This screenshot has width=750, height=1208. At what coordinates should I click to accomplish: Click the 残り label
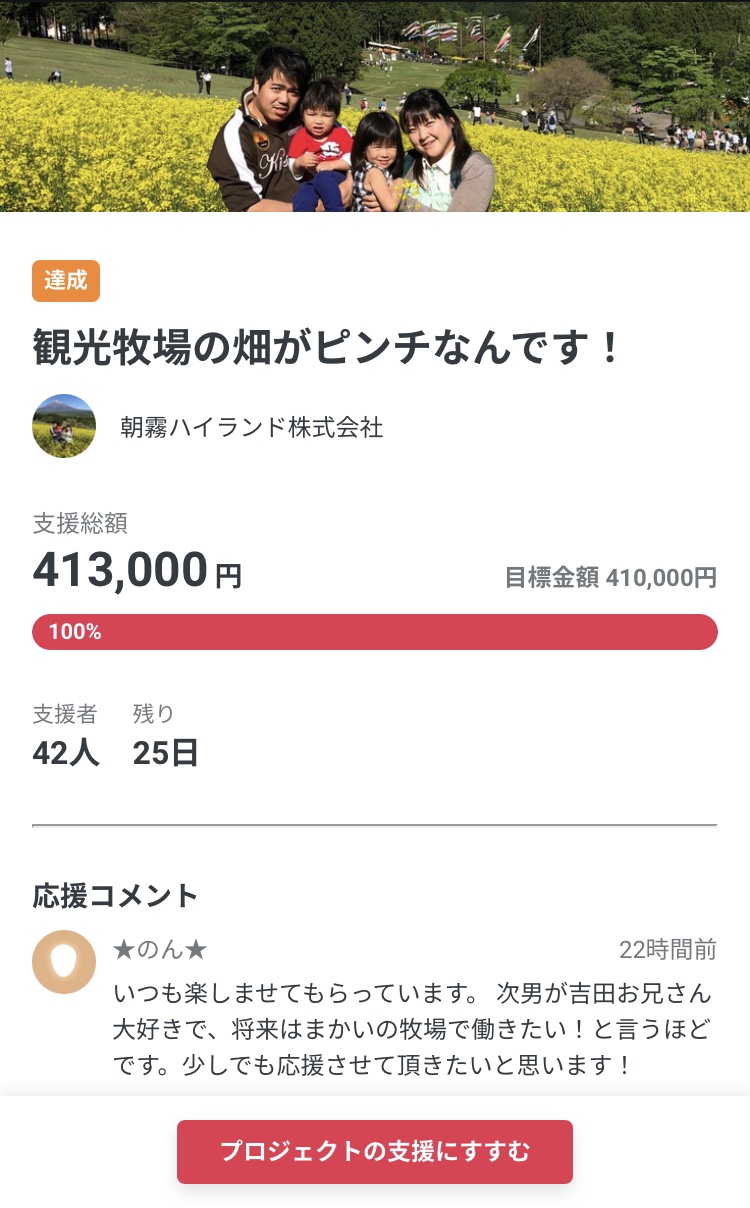[154, 714]
